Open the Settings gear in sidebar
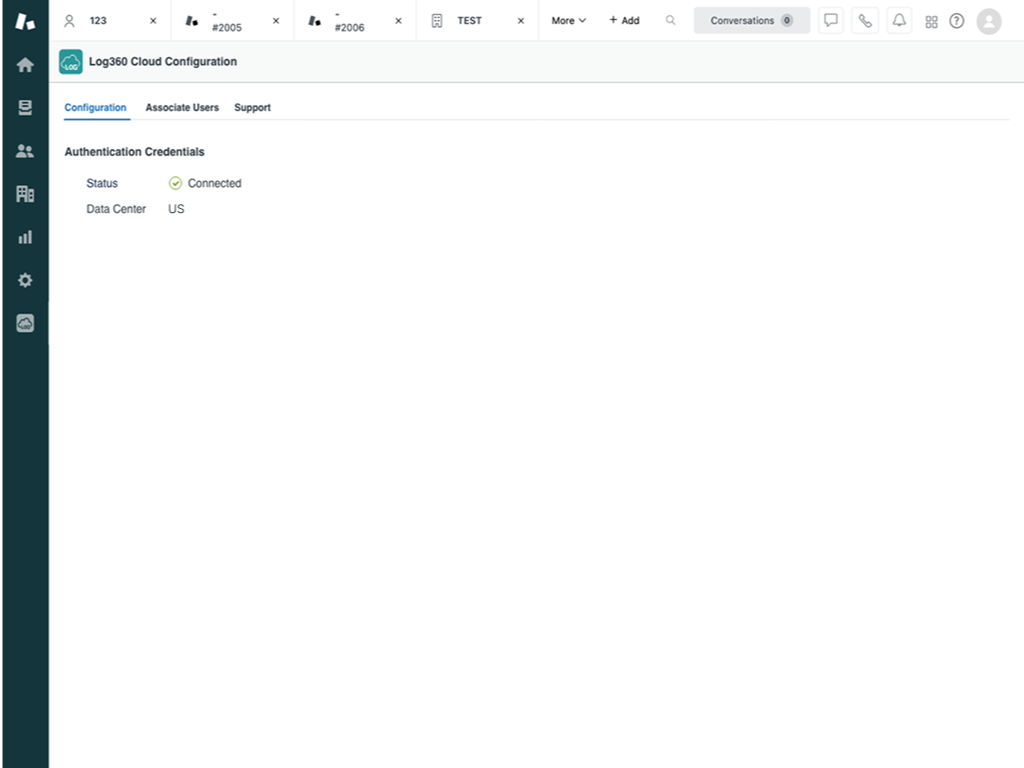This screenshot has height=768, width=1024. (25, 280)
